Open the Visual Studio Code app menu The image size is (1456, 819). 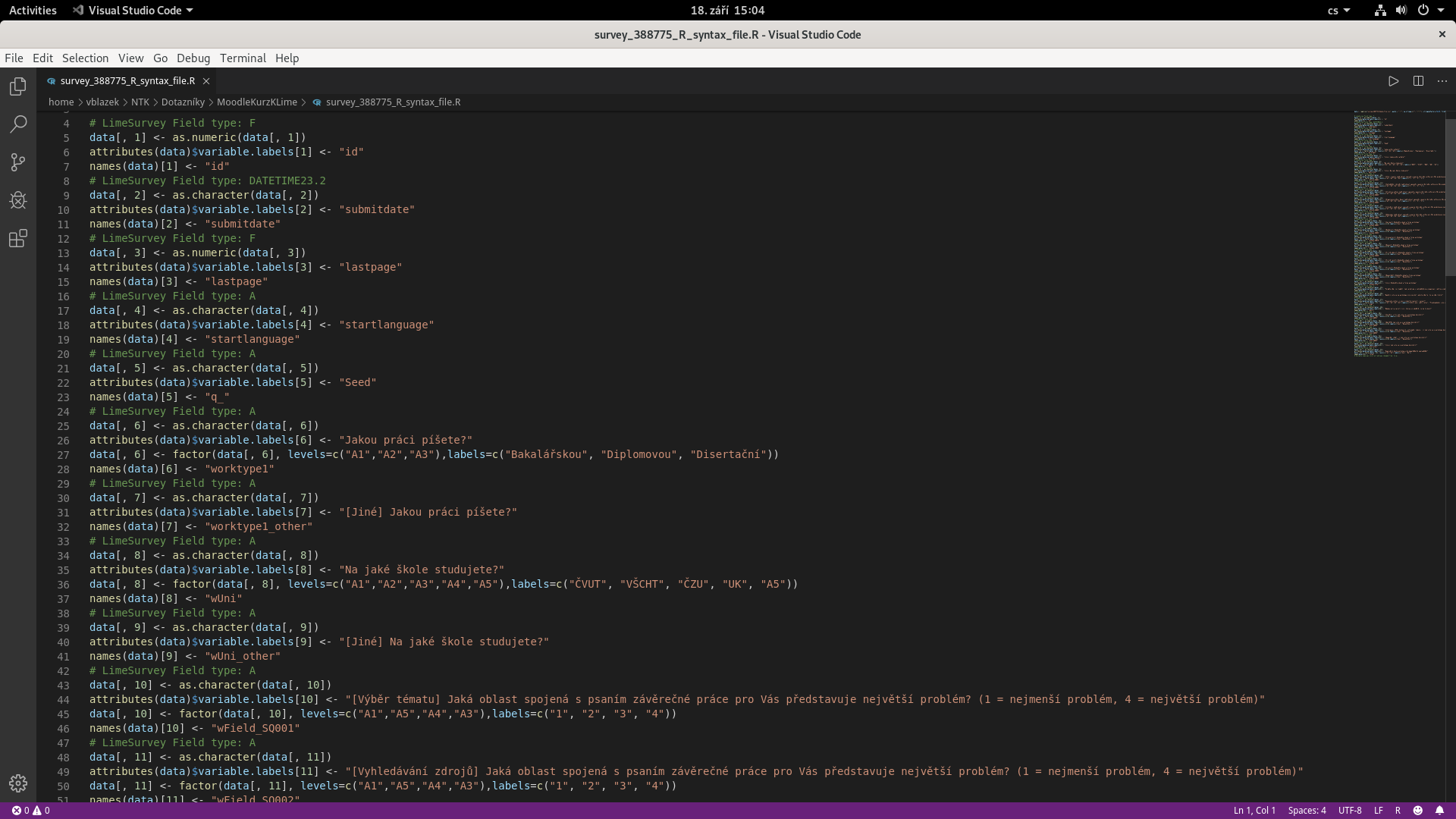pyautogui.click(x=133, y=11)
